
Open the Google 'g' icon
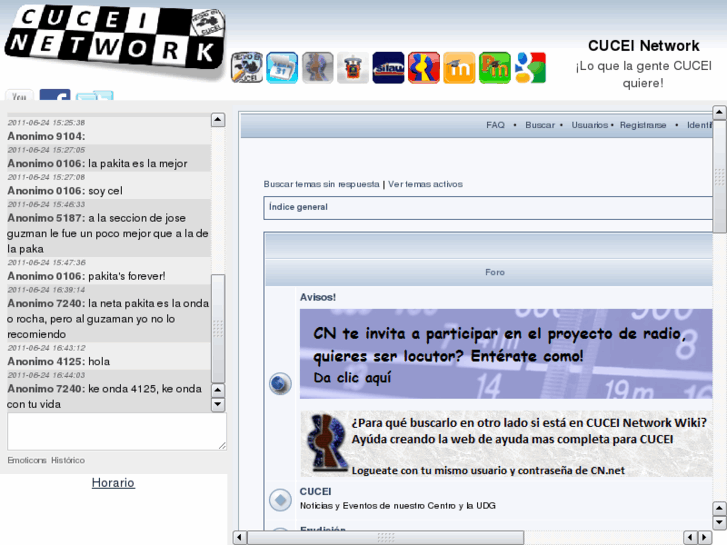pyautogui.click(x=530, y=68)
